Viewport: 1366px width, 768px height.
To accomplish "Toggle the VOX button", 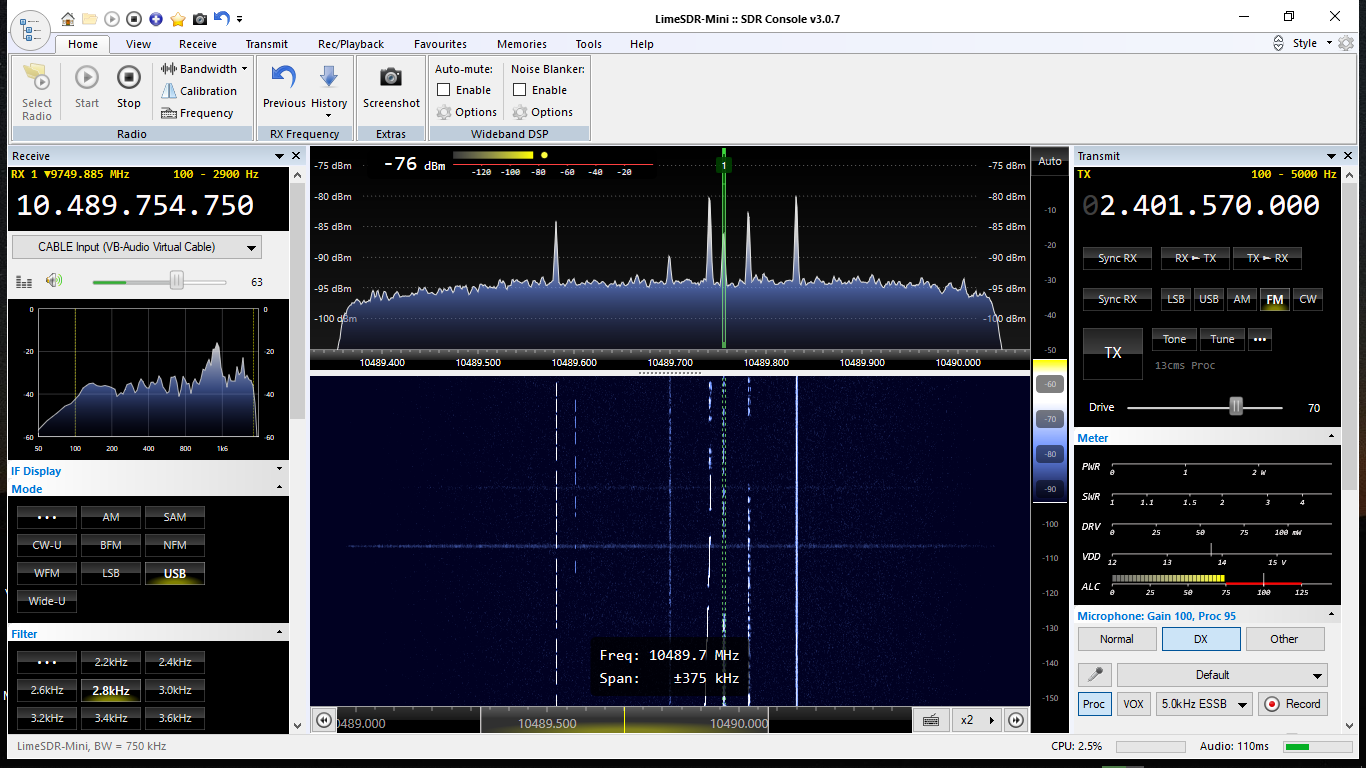I will click(x=1133, y=704).
